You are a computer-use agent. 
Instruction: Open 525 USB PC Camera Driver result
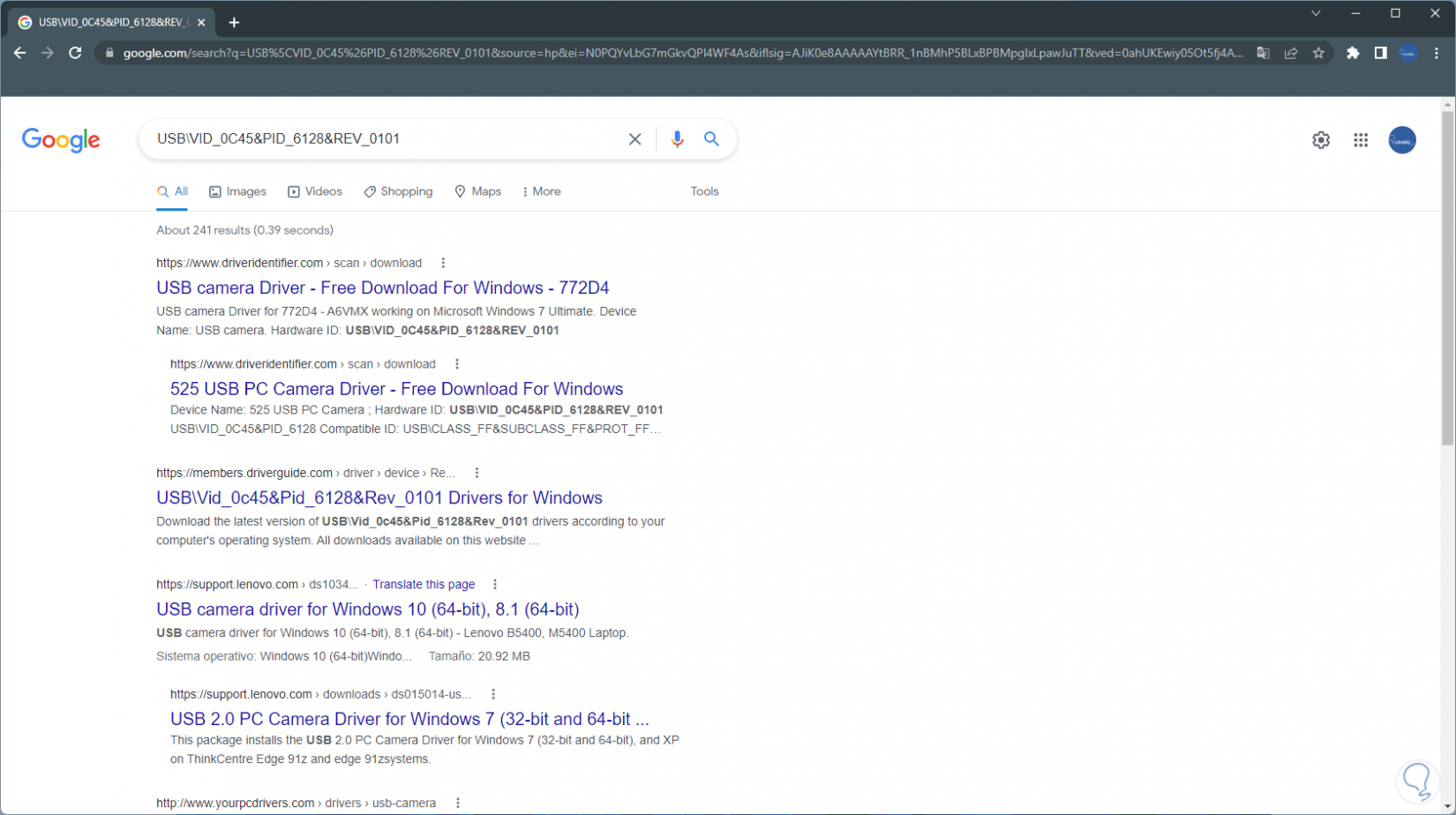397,389
